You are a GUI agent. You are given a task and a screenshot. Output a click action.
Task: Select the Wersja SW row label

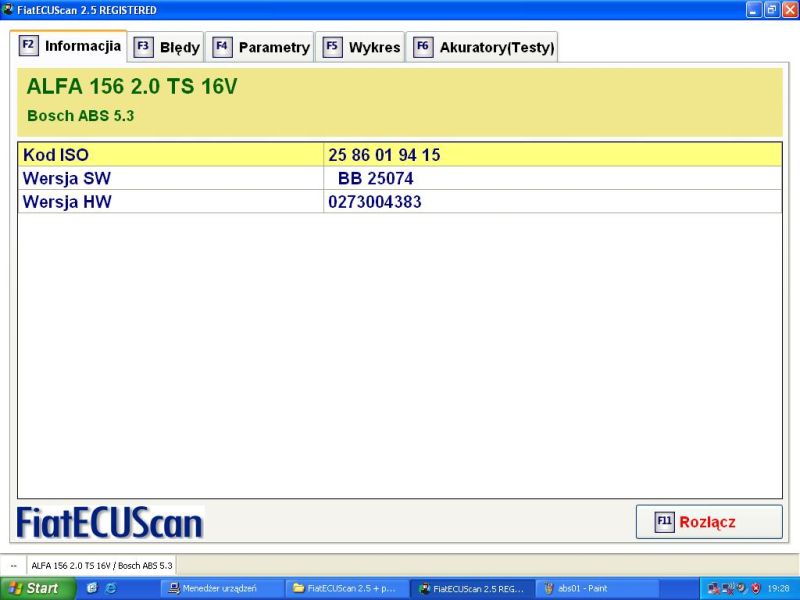(x=67, y=178)
